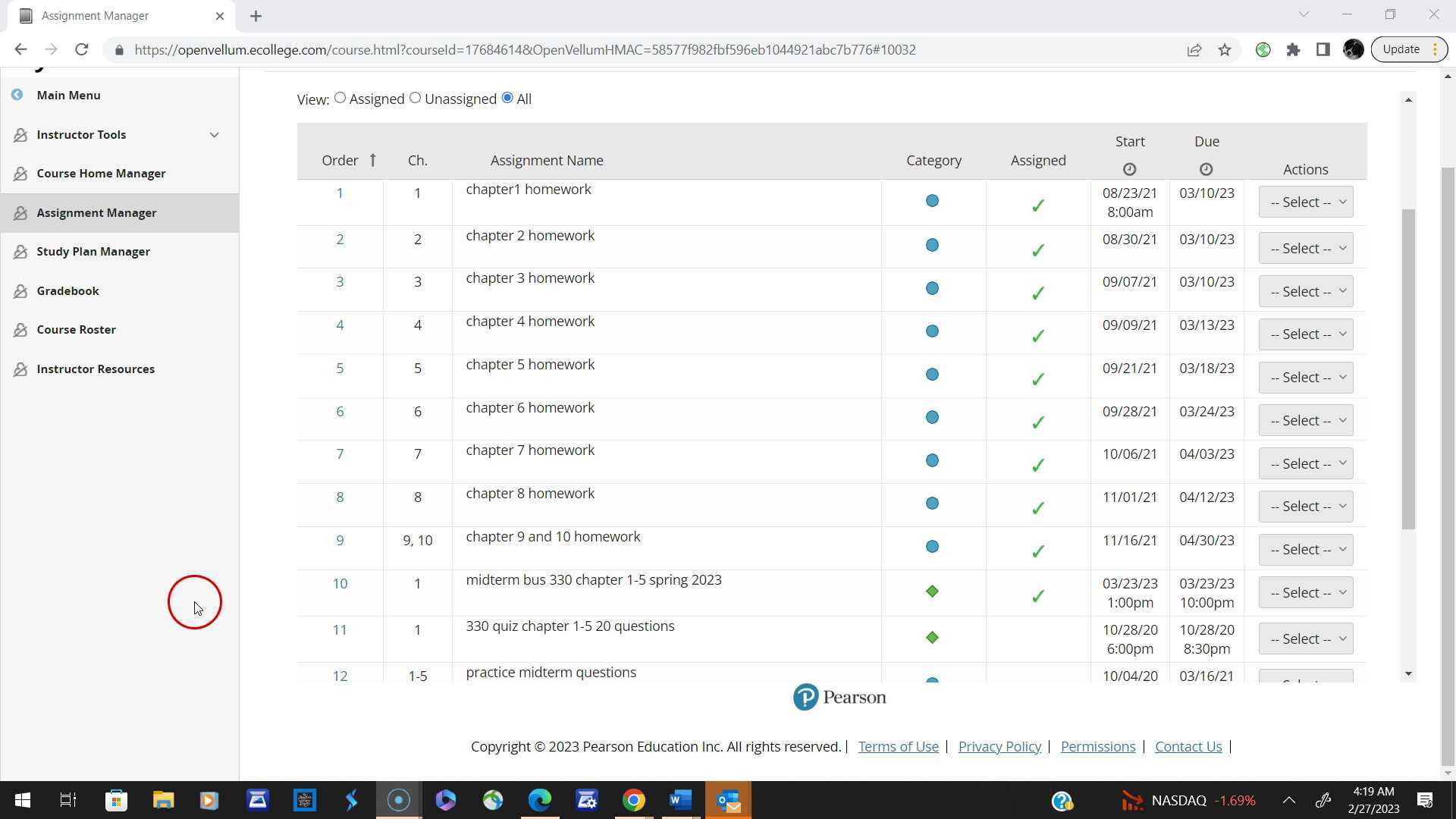Click the Due column clock icon
This screenshot has width=1456, height=819.
click(x=1206, y=169)
